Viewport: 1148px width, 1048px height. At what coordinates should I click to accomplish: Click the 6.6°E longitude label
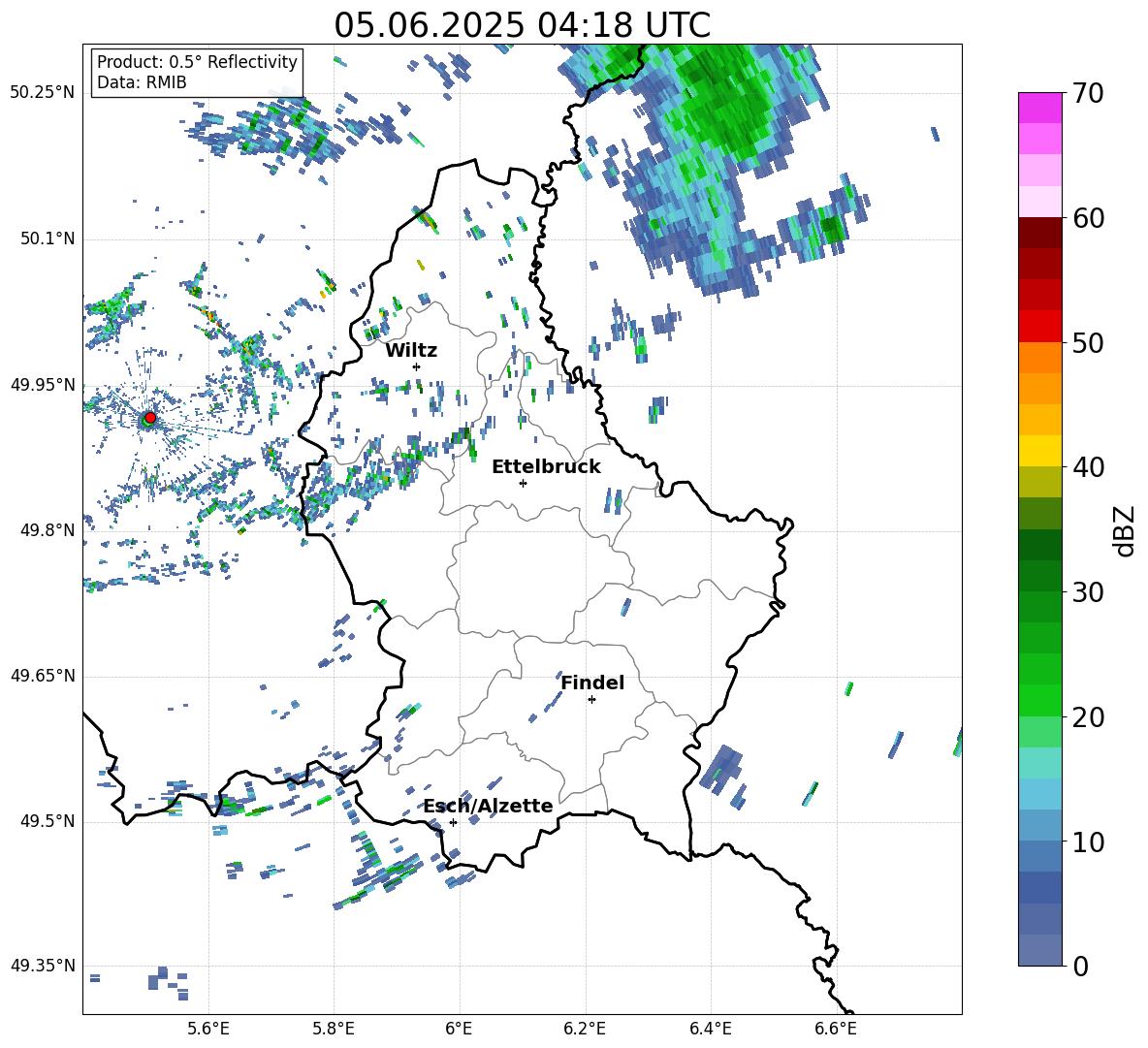point(836,1029)
